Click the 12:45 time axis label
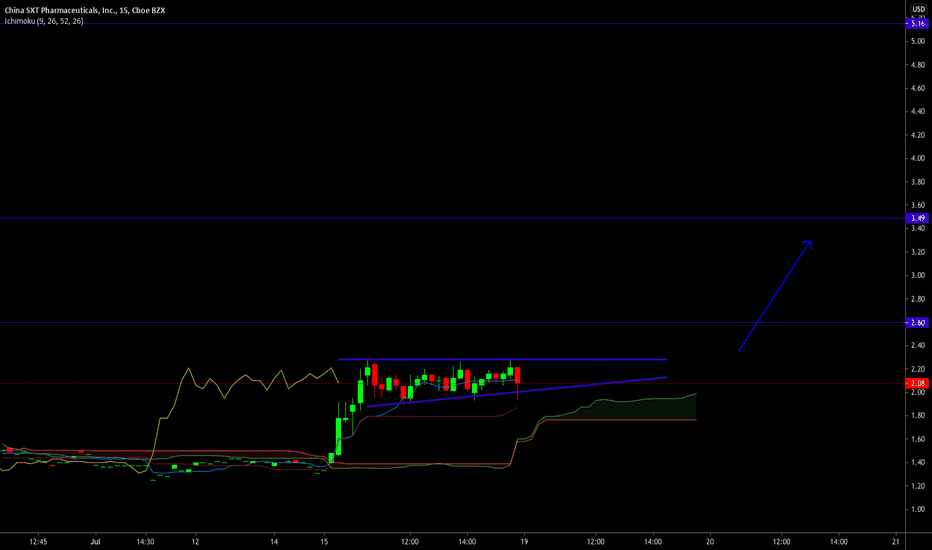This screenshot has height=550, width=932. pyautogui.click(x=38, y=542)
